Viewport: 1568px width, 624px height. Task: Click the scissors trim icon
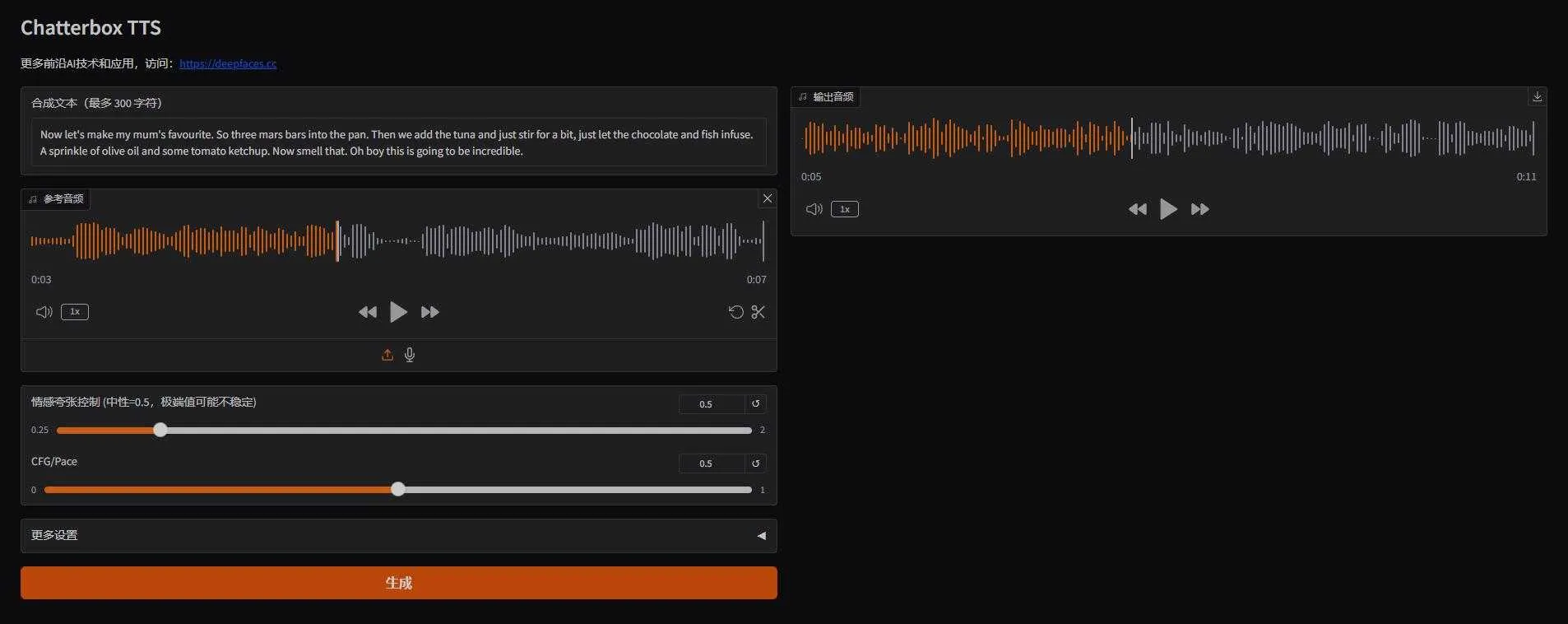(758, 312)
